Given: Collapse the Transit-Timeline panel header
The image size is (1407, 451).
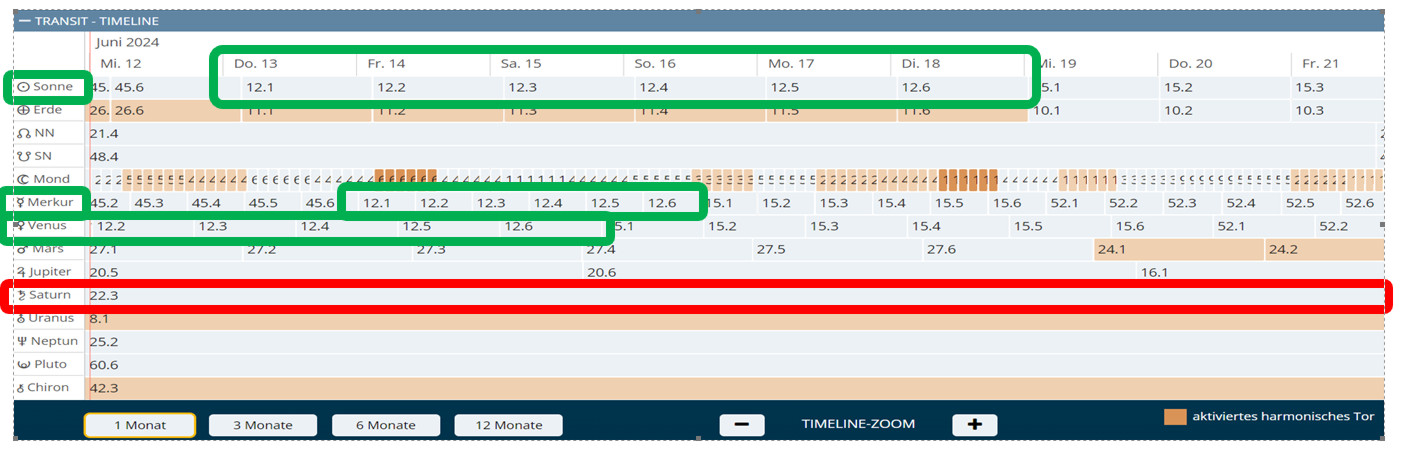Looking at the screenshot, I should tap(23, 21).
